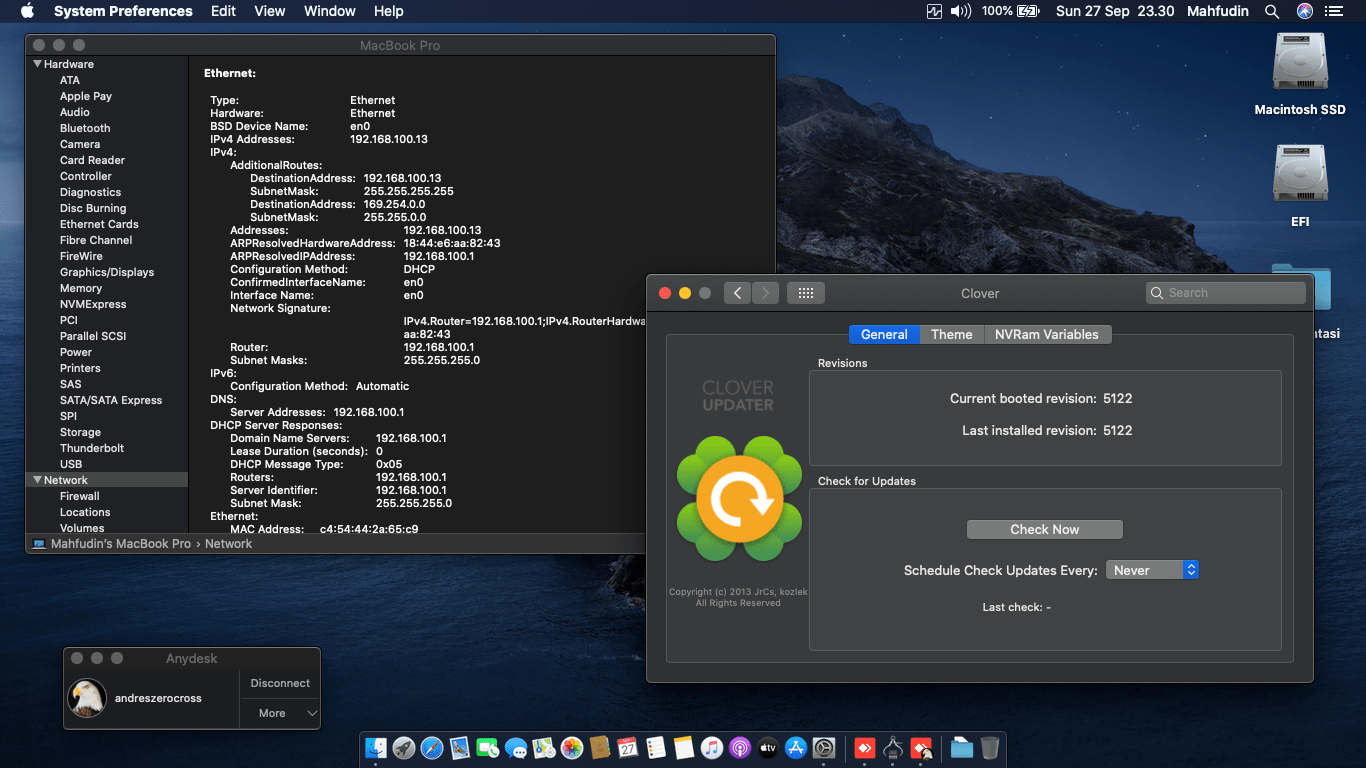Click the volume icon in the menu bar
1366x768 pixels.
click(960, 11)
